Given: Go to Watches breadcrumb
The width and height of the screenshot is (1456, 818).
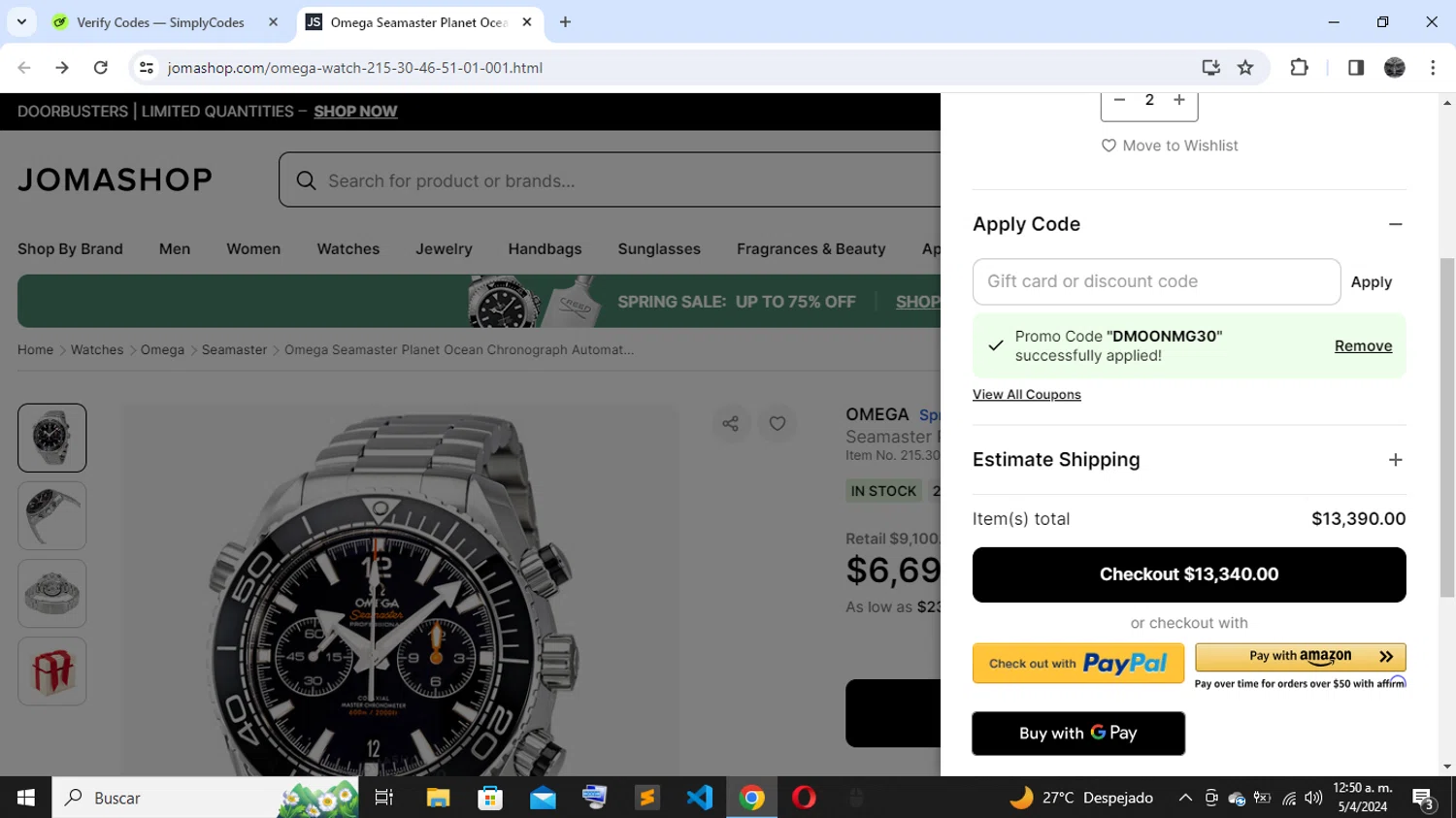Looking at the screenshot, I should (97, 349).
